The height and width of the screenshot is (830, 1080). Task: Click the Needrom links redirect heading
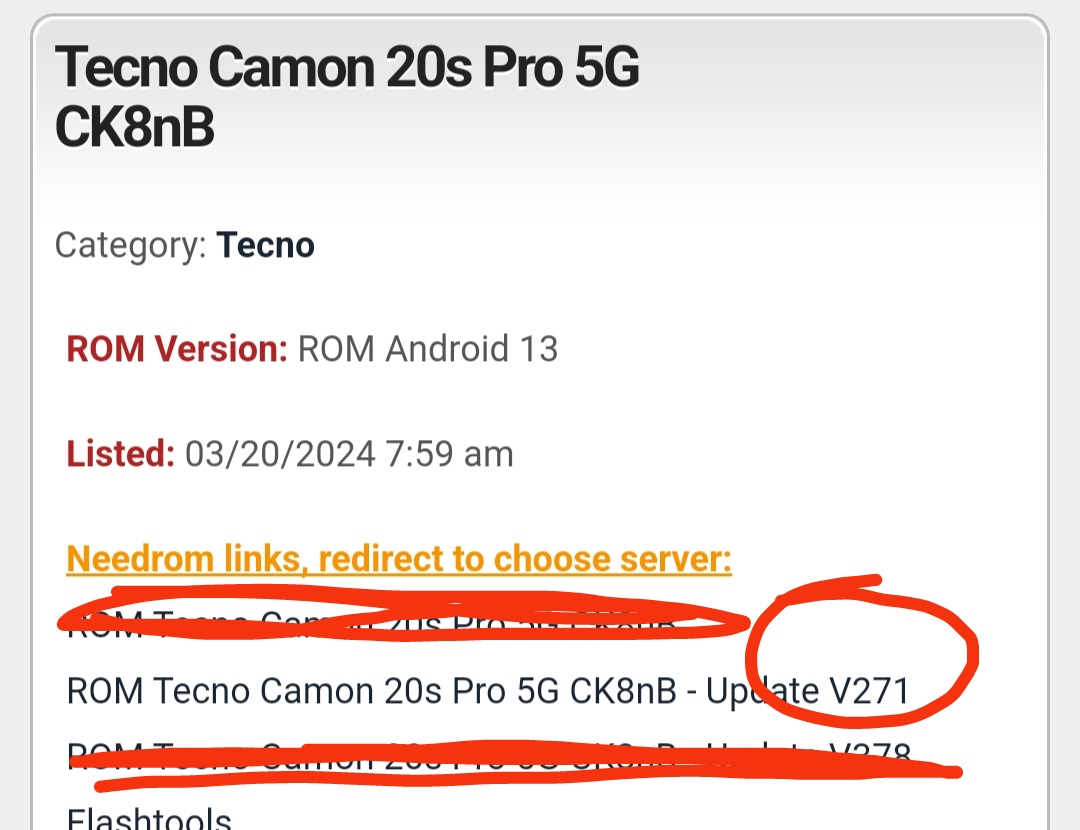pos(399,559)
